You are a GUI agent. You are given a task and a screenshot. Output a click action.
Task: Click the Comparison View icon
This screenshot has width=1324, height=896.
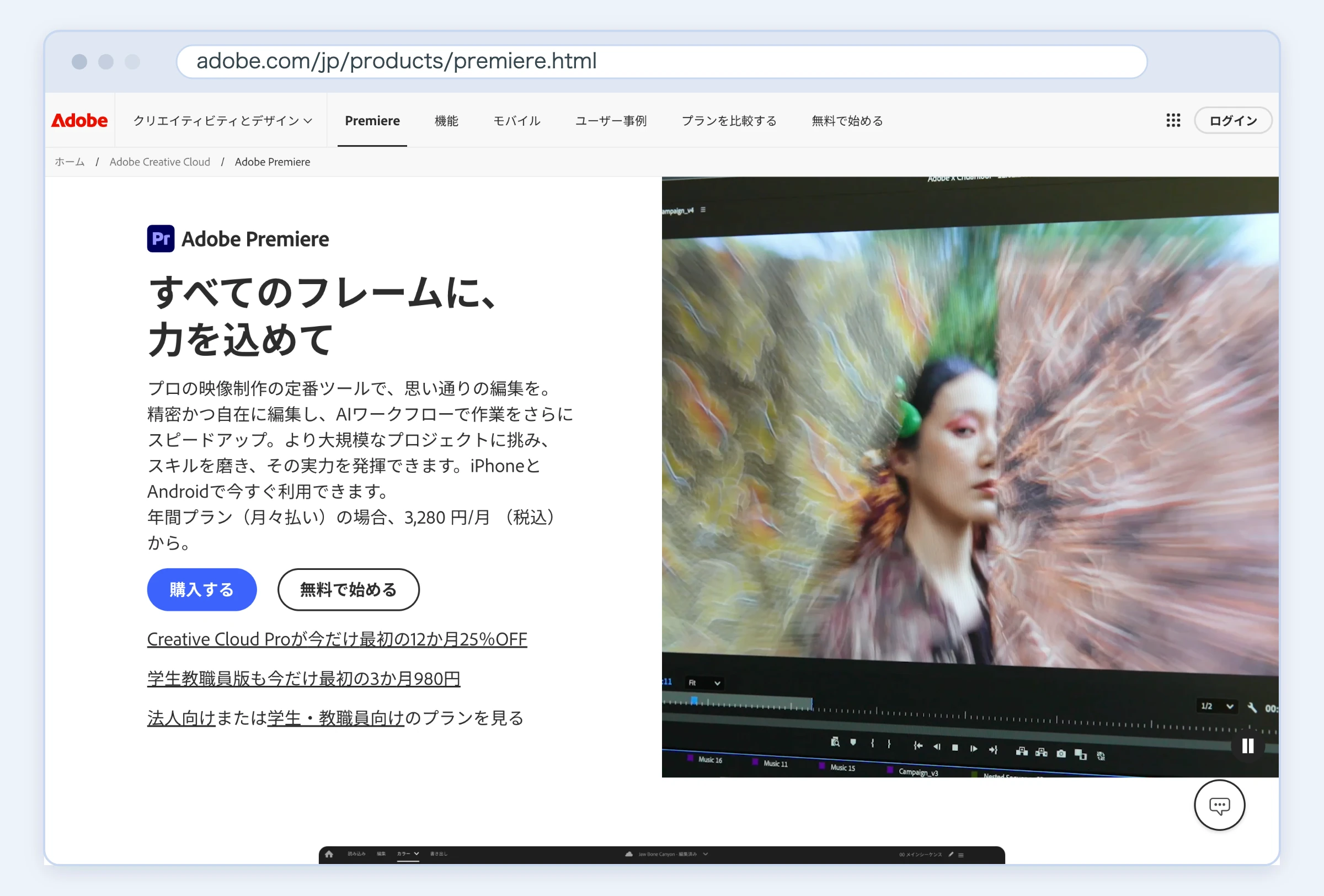click(1081, 754)
